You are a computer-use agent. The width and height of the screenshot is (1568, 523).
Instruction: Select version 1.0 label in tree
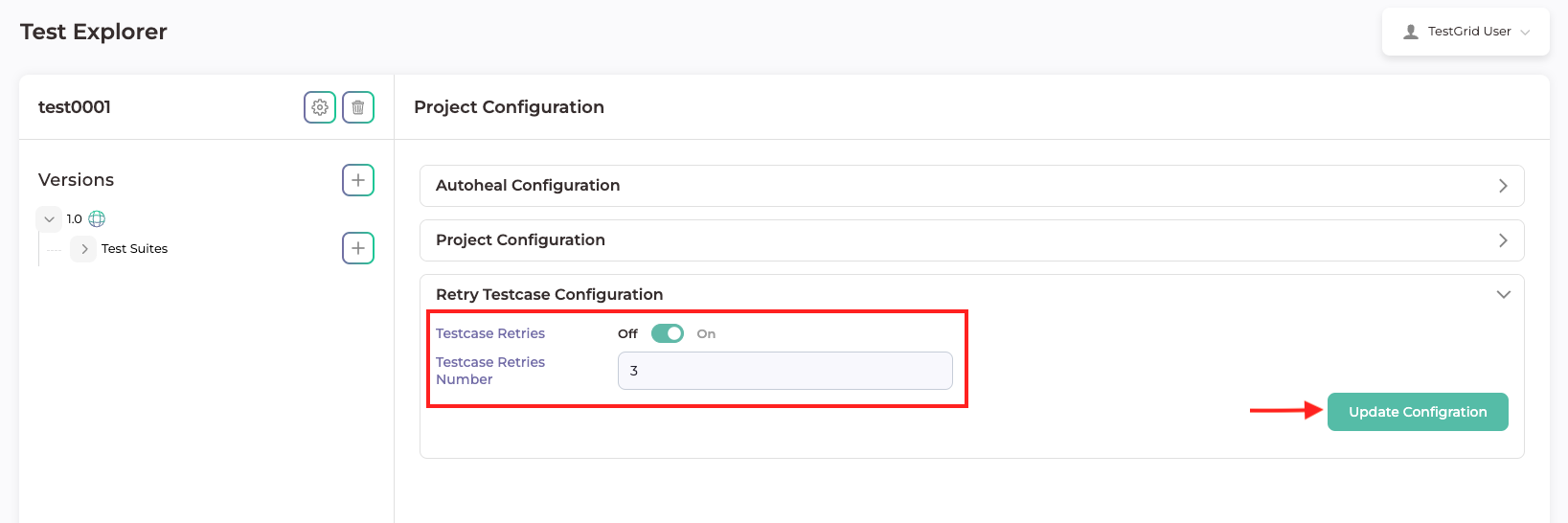(x=74, y=219)
